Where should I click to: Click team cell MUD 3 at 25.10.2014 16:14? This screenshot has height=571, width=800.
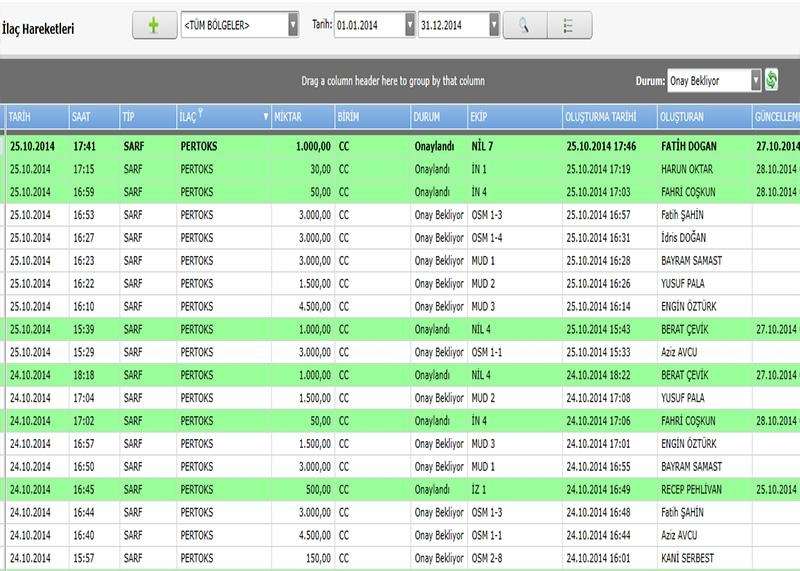point(483,307)
